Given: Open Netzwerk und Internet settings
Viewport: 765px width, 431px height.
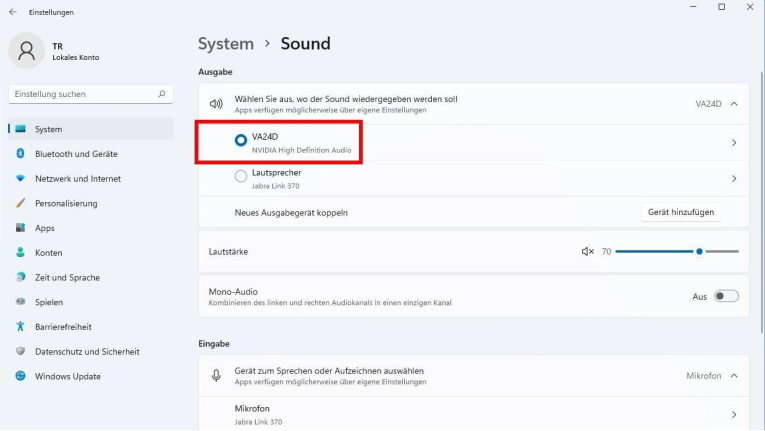Looking at the screenshot, I should point(91,179).
